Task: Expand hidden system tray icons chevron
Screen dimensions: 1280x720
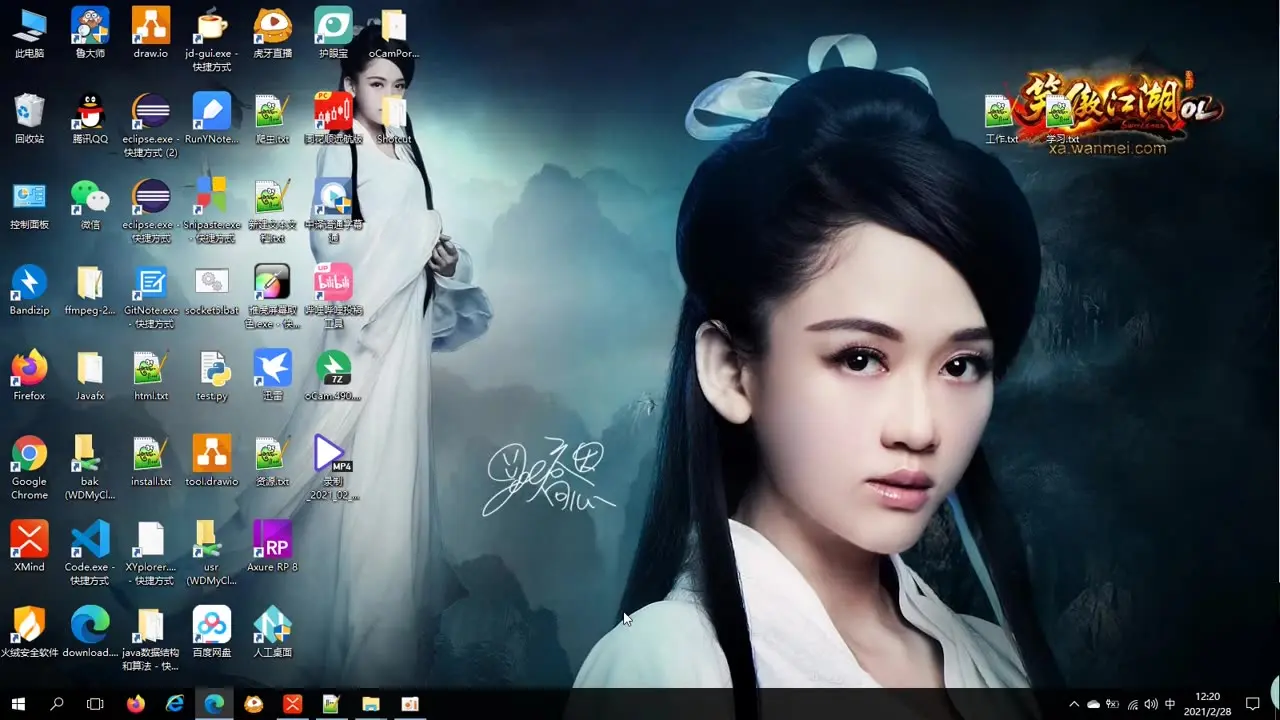Action: (x=1074, y=704)
